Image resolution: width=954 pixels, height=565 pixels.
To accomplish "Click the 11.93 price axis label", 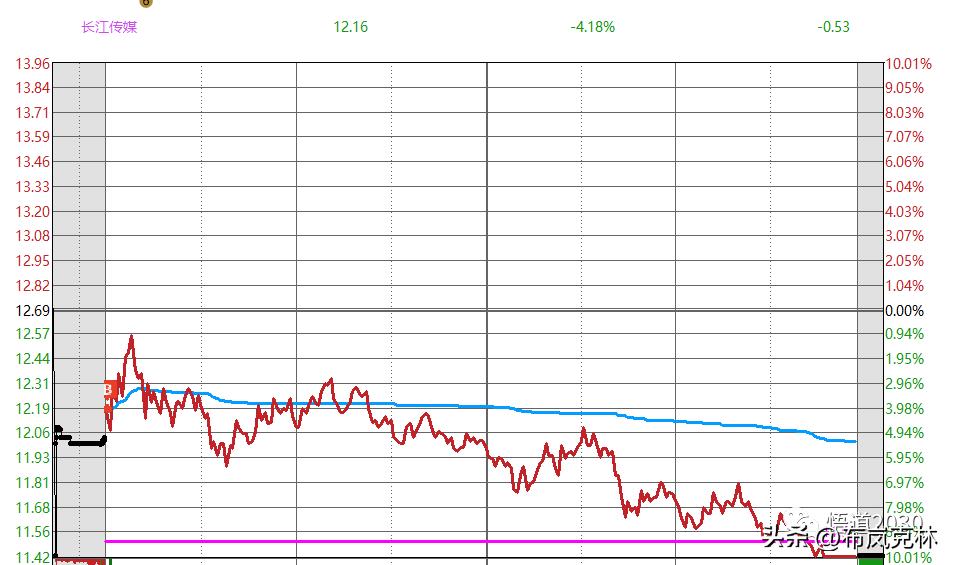I will (x=33, y=457).
